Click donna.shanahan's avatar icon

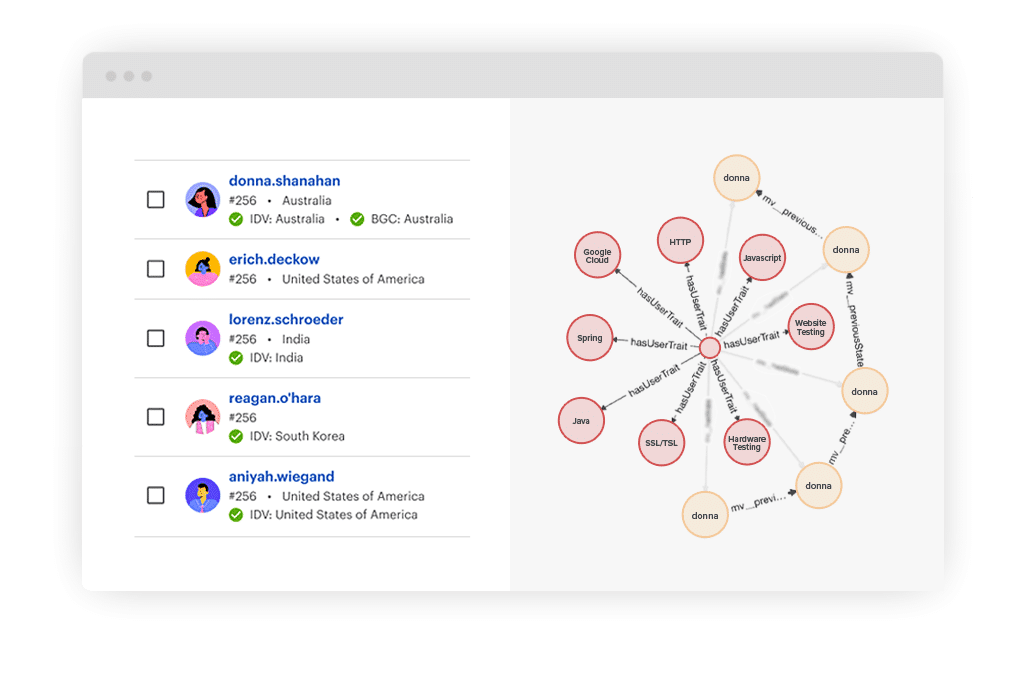pos(203,200)
